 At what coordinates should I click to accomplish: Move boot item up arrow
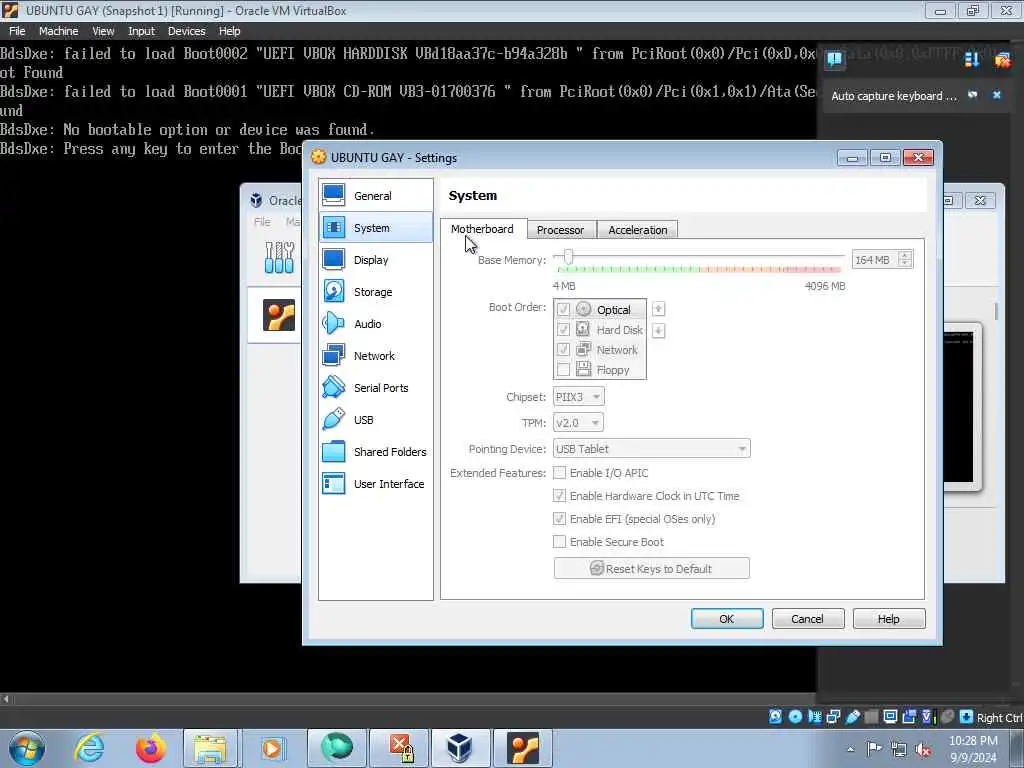[658, 308]
